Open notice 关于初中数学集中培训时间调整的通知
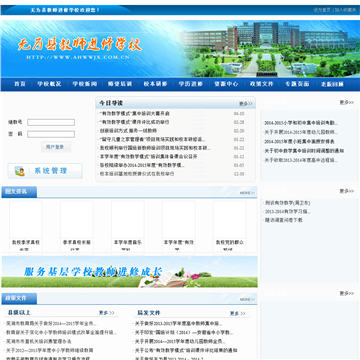Image resolution: width=360 pixels, height=360 pixels. click(x=304, y=151)
